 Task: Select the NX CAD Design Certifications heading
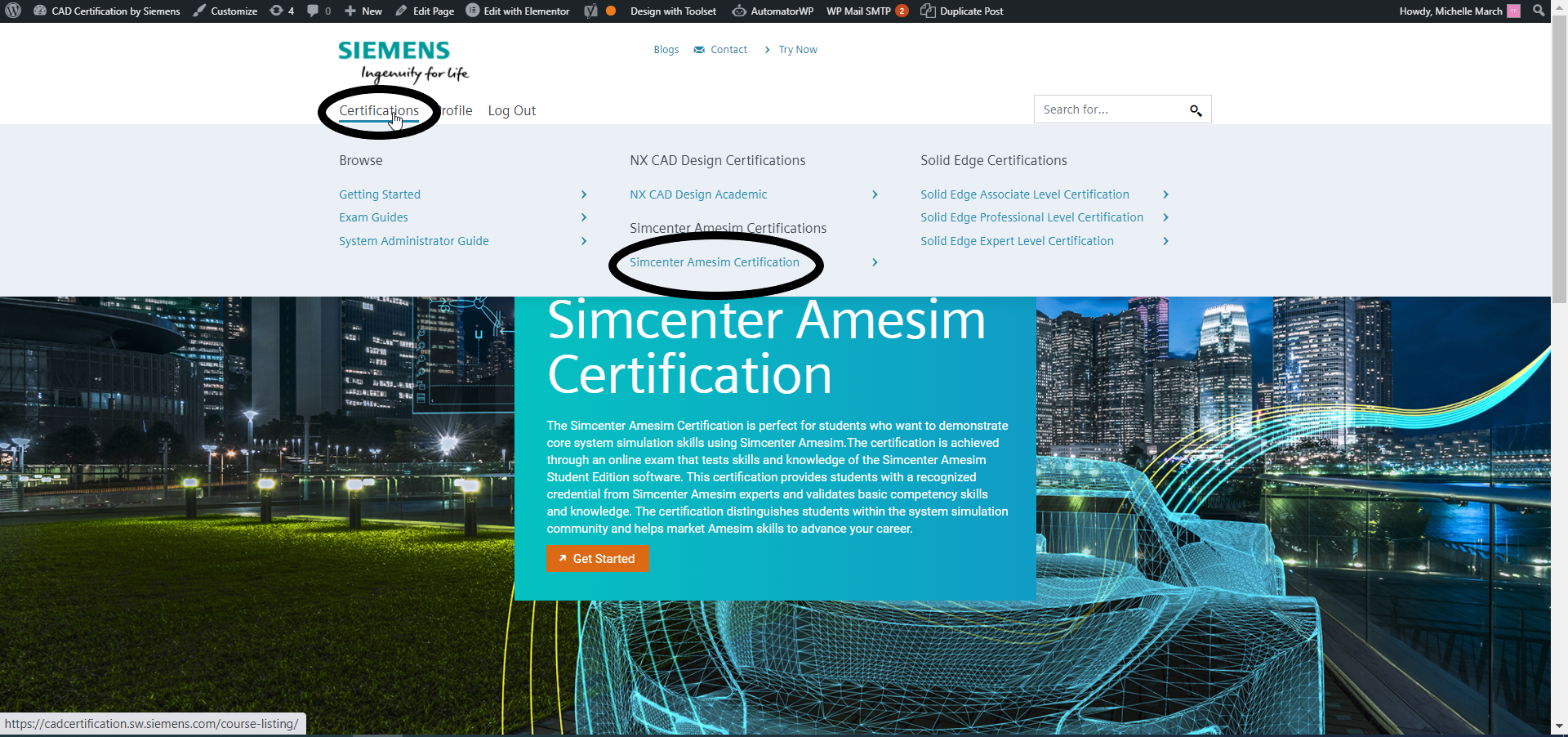pyautogui.click(x=718, y=161)
